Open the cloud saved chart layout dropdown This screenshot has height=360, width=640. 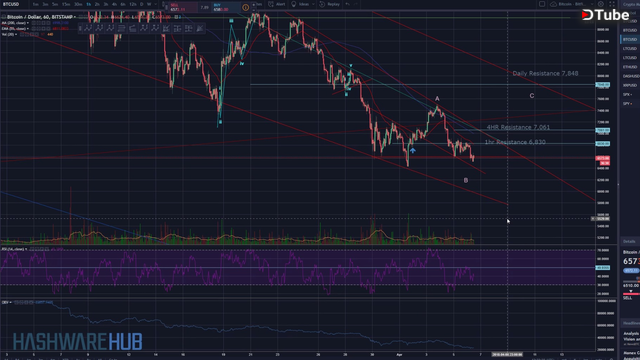pos(571,4)
